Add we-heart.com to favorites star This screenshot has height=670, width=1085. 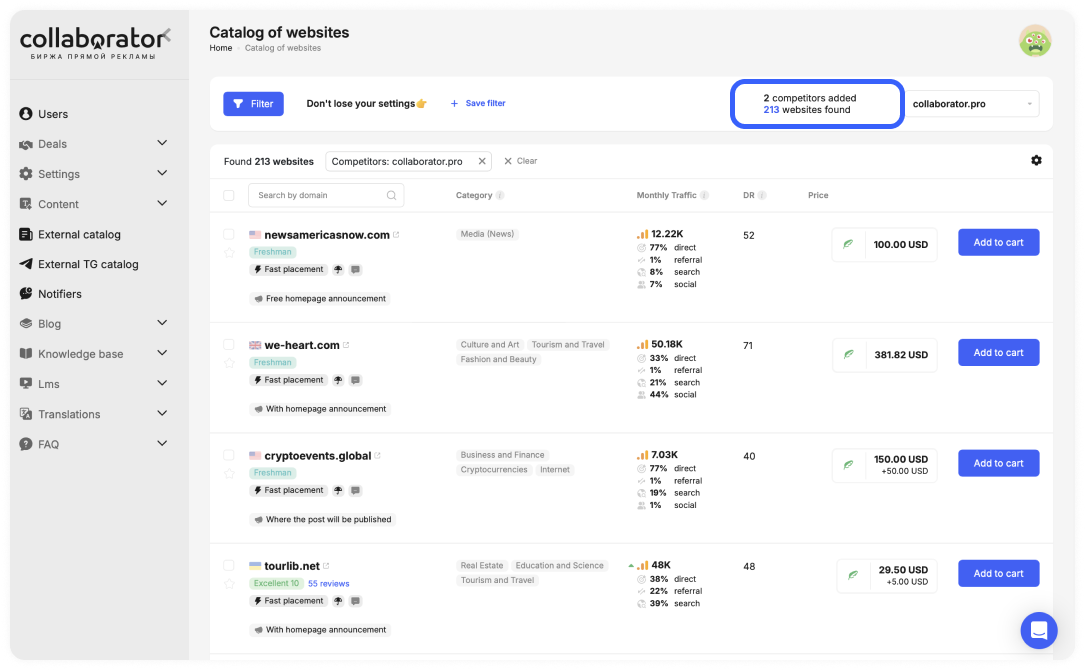pos(229,363)
